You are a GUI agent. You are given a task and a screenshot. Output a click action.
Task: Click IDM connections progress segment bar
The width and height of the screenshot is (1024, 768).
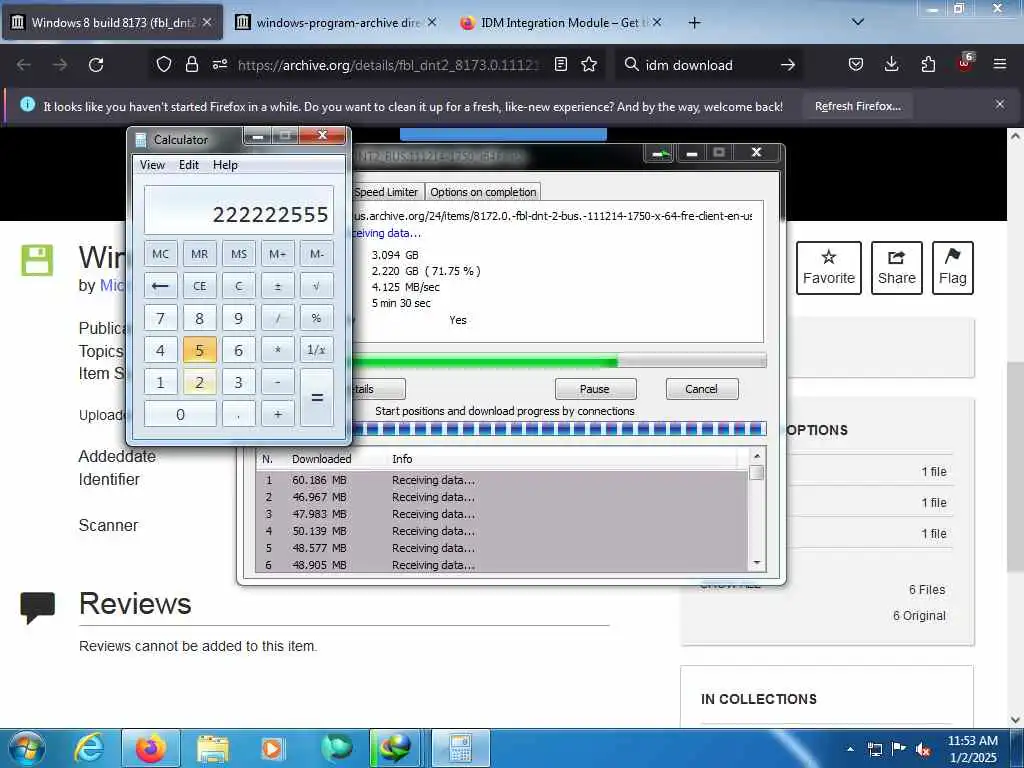(x=559, y=428)
